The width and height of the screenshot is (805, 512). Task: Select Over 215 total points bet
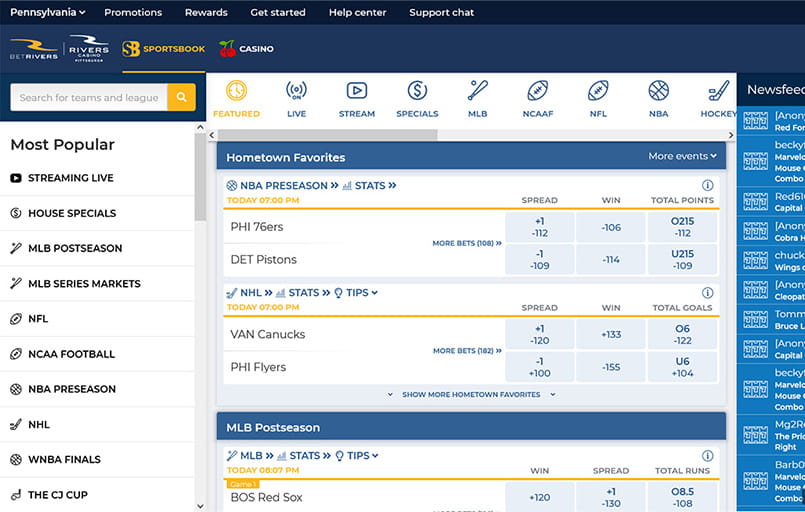coord(682,227)
